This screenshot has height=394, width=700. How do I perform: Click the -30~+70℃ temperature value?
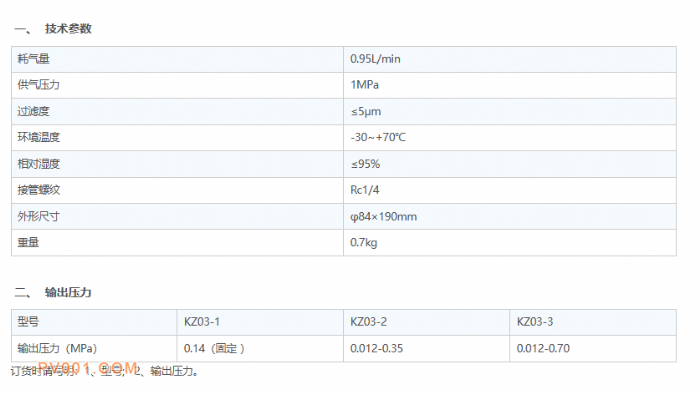[378, 137]
